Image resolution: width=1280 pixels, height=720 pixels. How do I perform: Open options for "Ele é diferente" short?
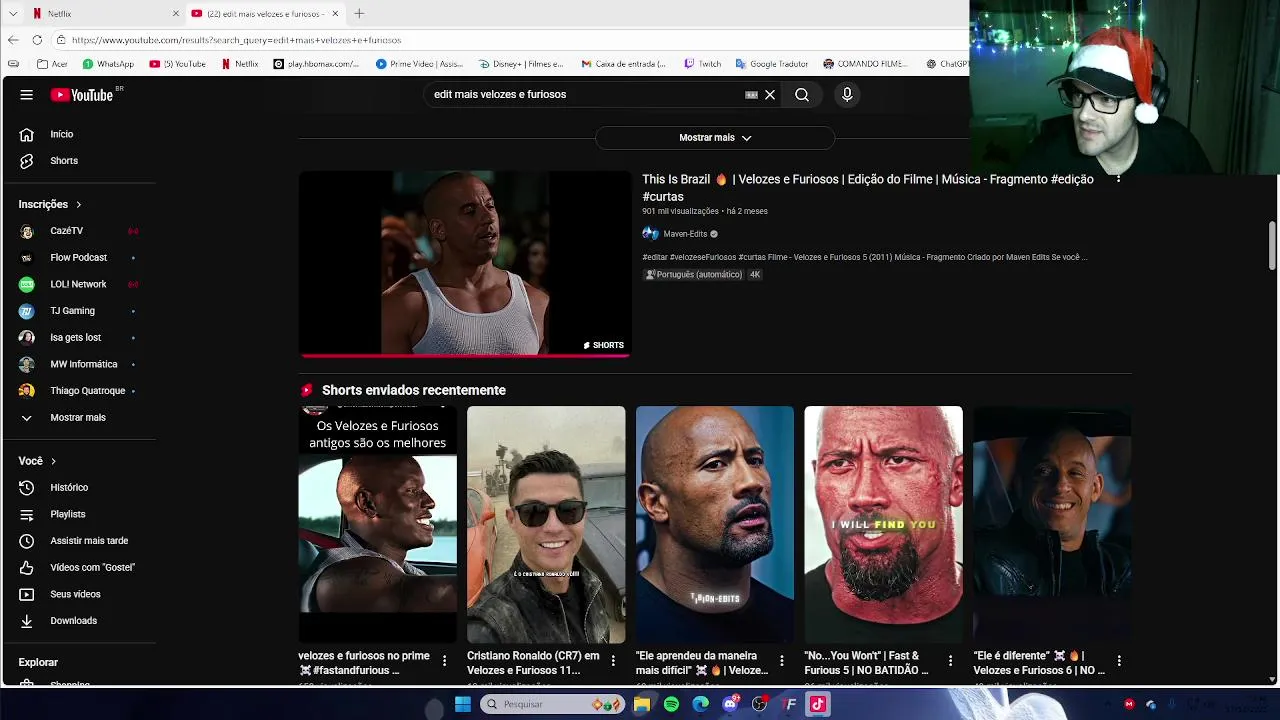[x=1119, y=660]
